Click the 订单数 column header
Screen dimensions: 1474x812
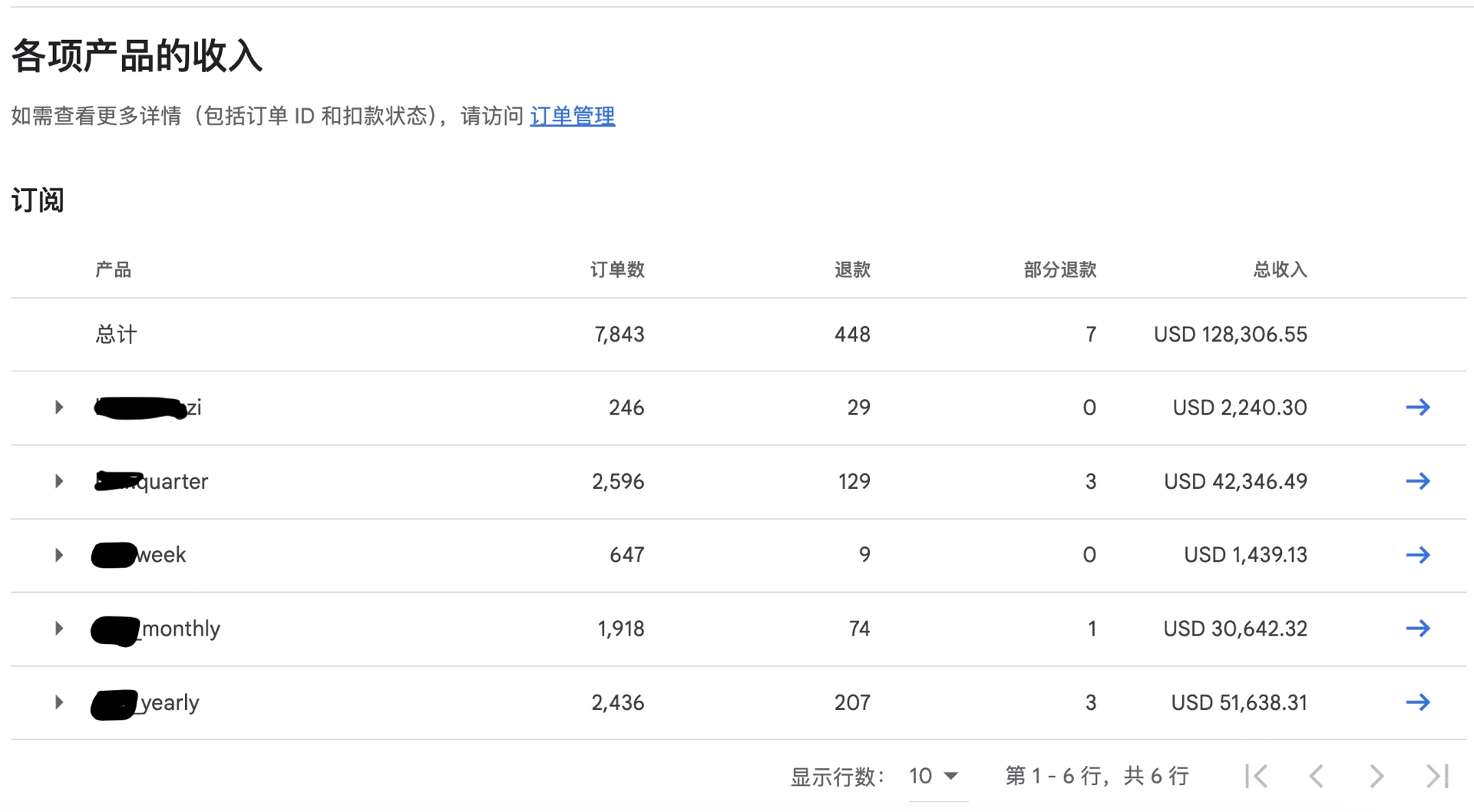(x=618, y=269)
